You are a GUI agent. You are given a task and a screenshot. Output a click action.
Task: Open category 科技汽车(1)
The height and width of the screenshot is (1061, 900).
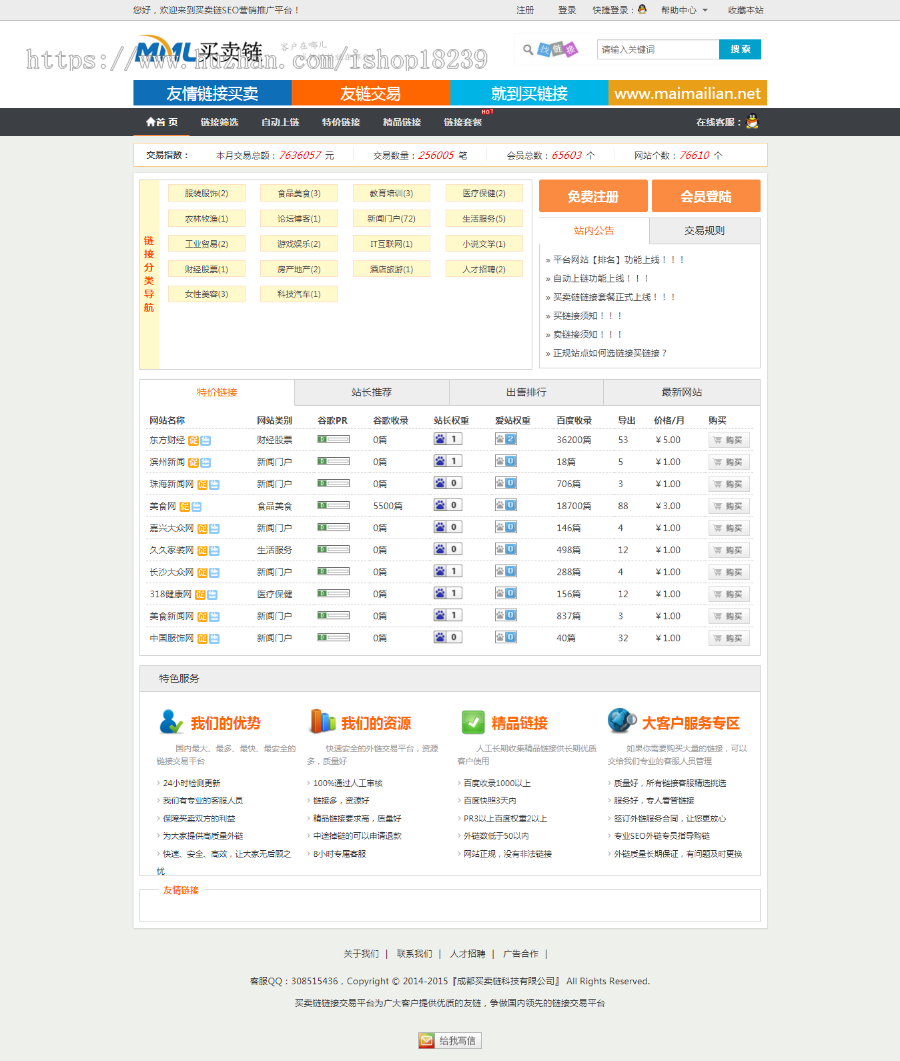298,294
